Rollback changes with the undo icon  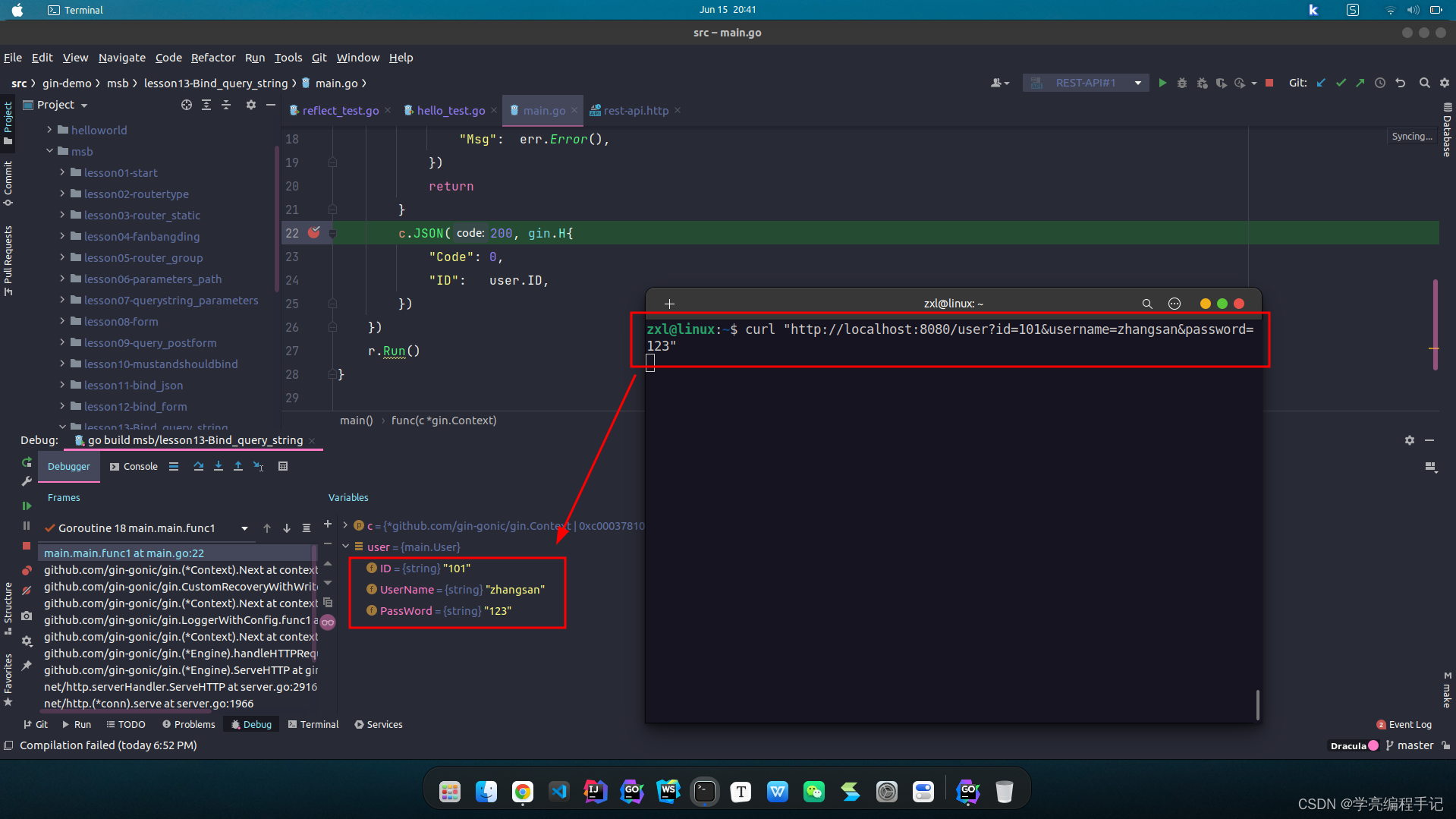coord(1401,83)
